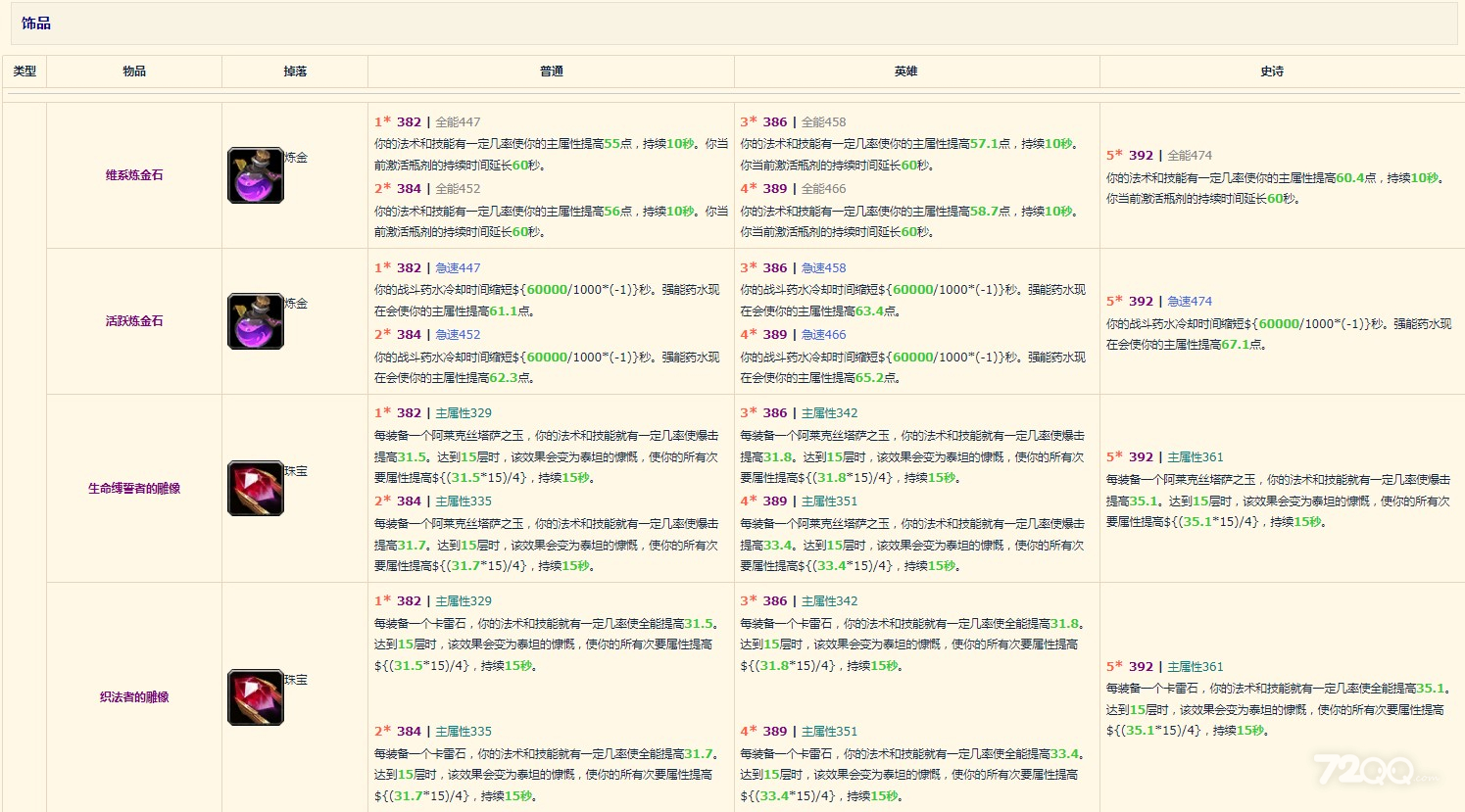The width and height of the screenshot is (1465, 812).
Task: Click 主属性329 link in 生命缚誓者的雕像 row
Action: (x=464, y=413)
